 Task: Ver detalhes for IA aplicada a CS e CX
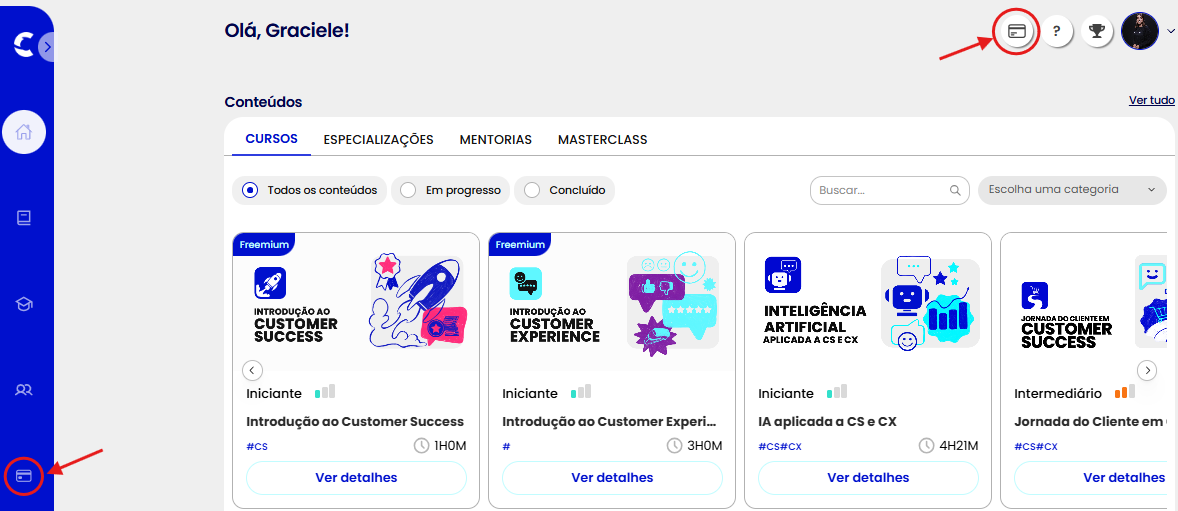click(x=868, y=478)
